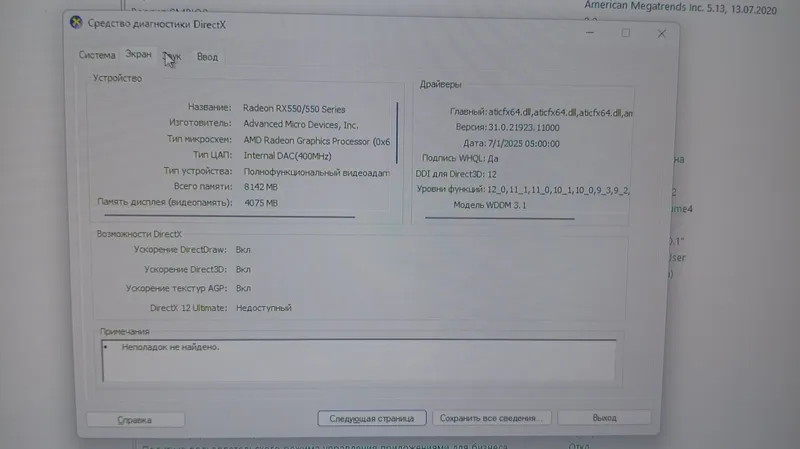
Task: Click the Примечания notes text box
Action: [x=359, y=360]
